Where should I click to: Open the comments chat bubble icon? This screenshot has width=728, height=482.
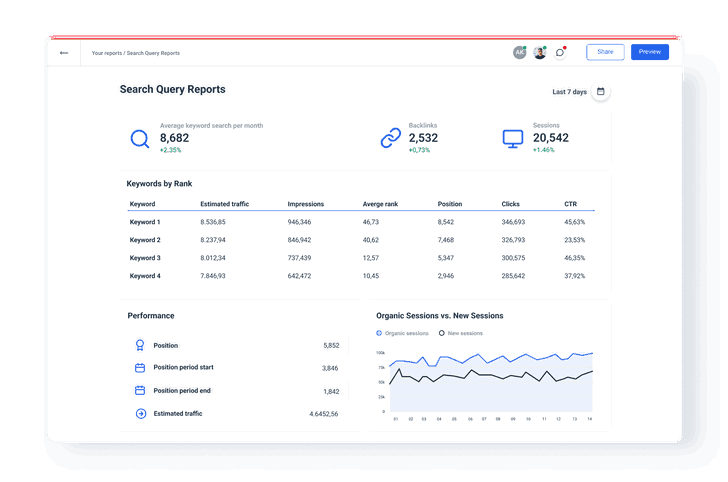click(x=560, y=52)
